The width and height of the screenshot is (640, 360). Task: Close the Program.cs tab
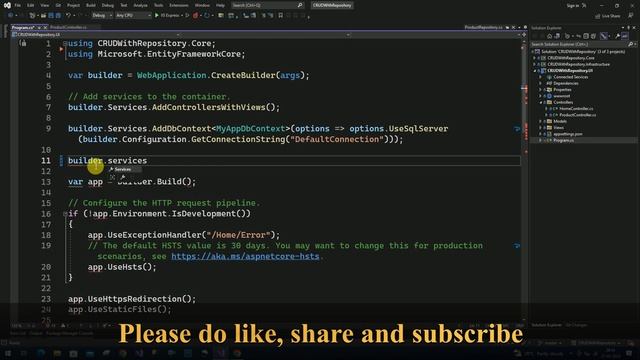coord(45,27)
